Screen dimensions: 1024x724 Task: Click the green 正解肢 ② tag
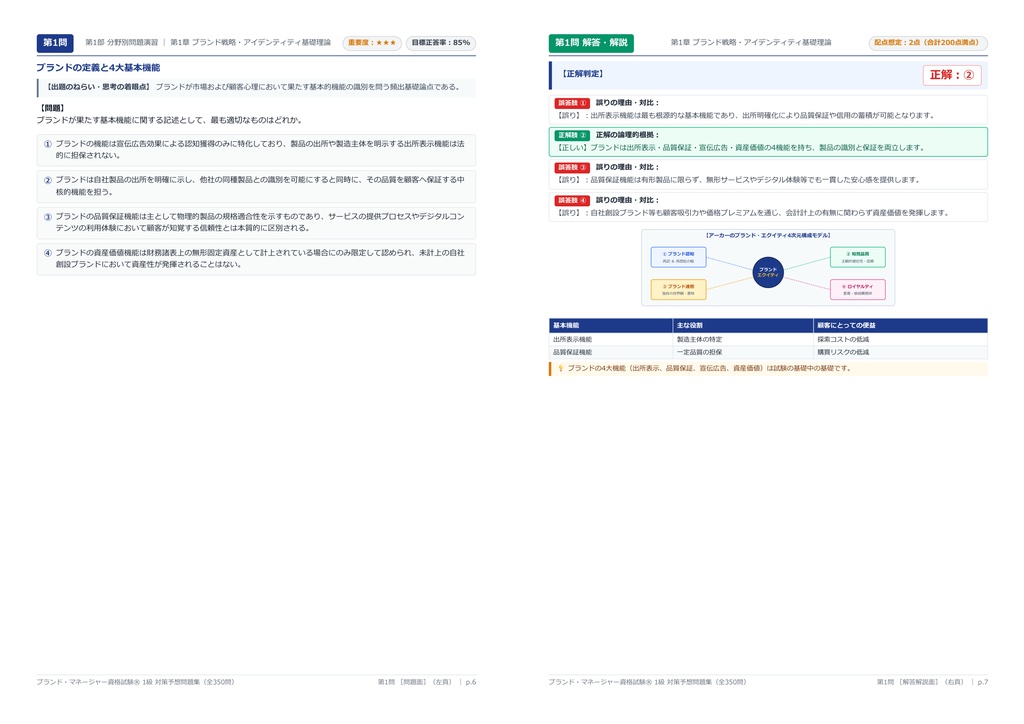pyautogui.click(x=572, y=135)
